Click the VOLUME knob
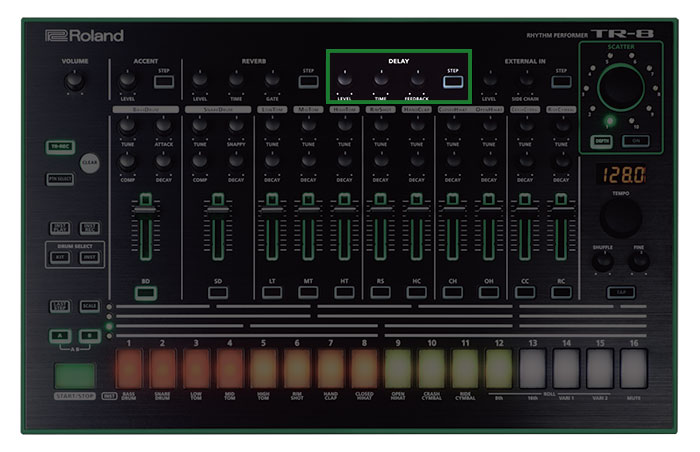Screen dimensions: 700x452 coord(75,81)
